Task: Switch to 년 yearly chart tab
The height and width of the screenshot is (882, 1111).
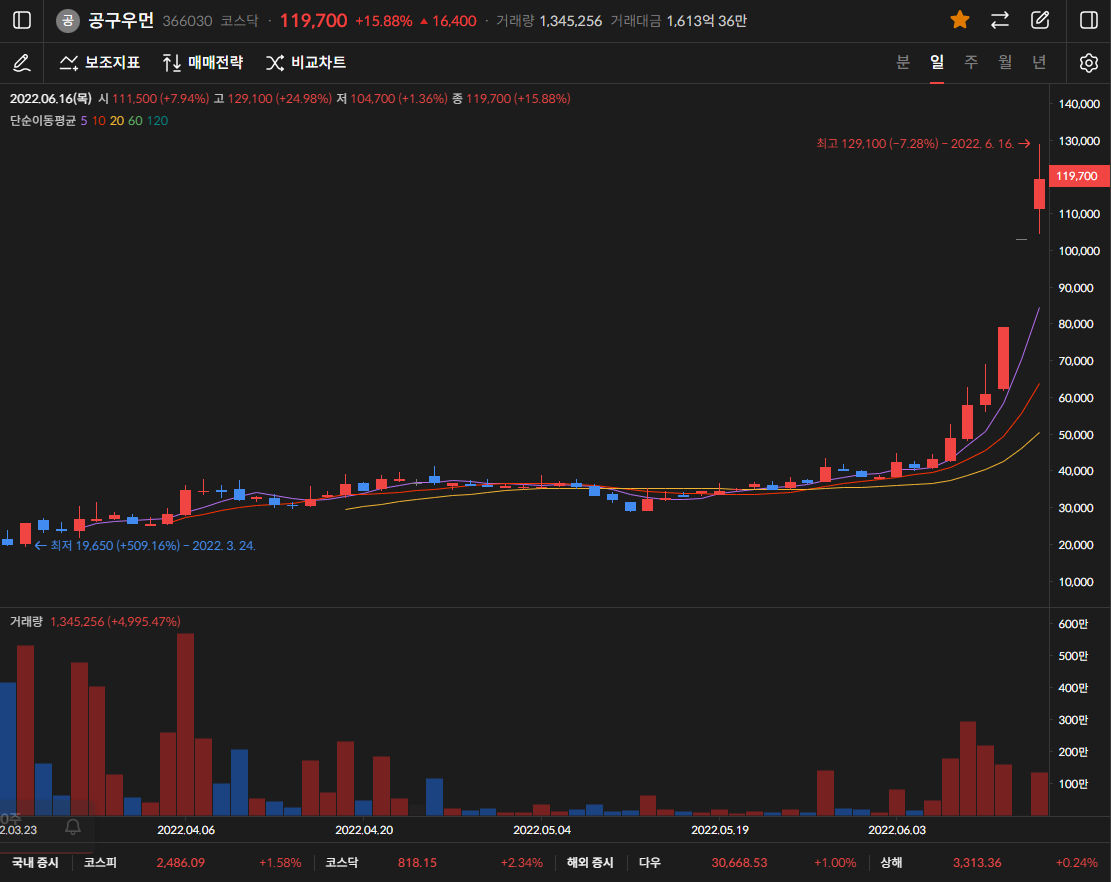Action: click(1039, 62)
